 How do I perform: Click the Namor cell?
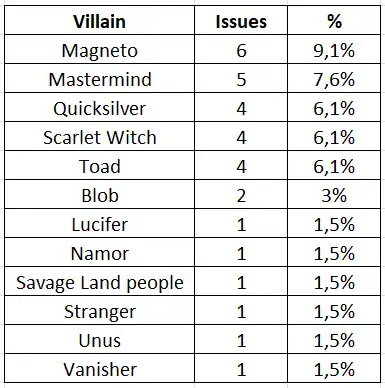point(99,252)
